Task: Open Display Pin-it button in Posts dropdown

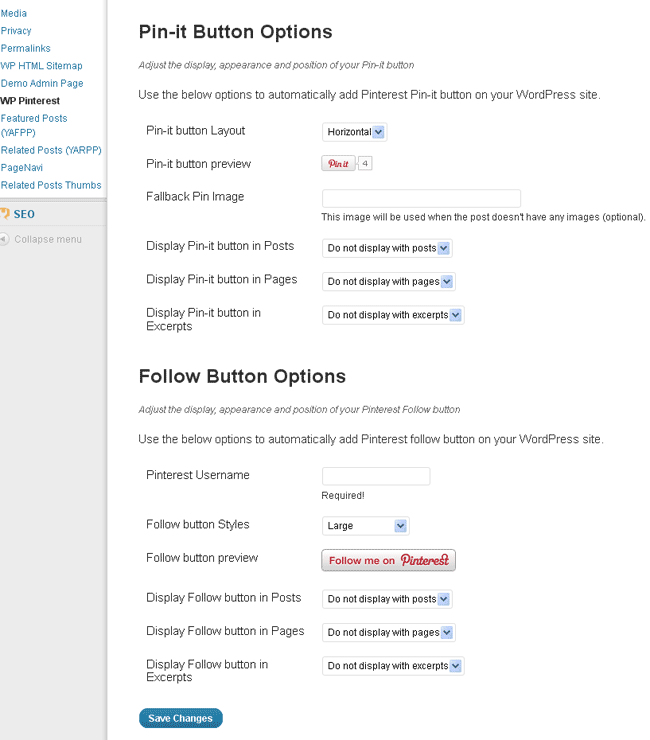Action: [x=387, y=248]
